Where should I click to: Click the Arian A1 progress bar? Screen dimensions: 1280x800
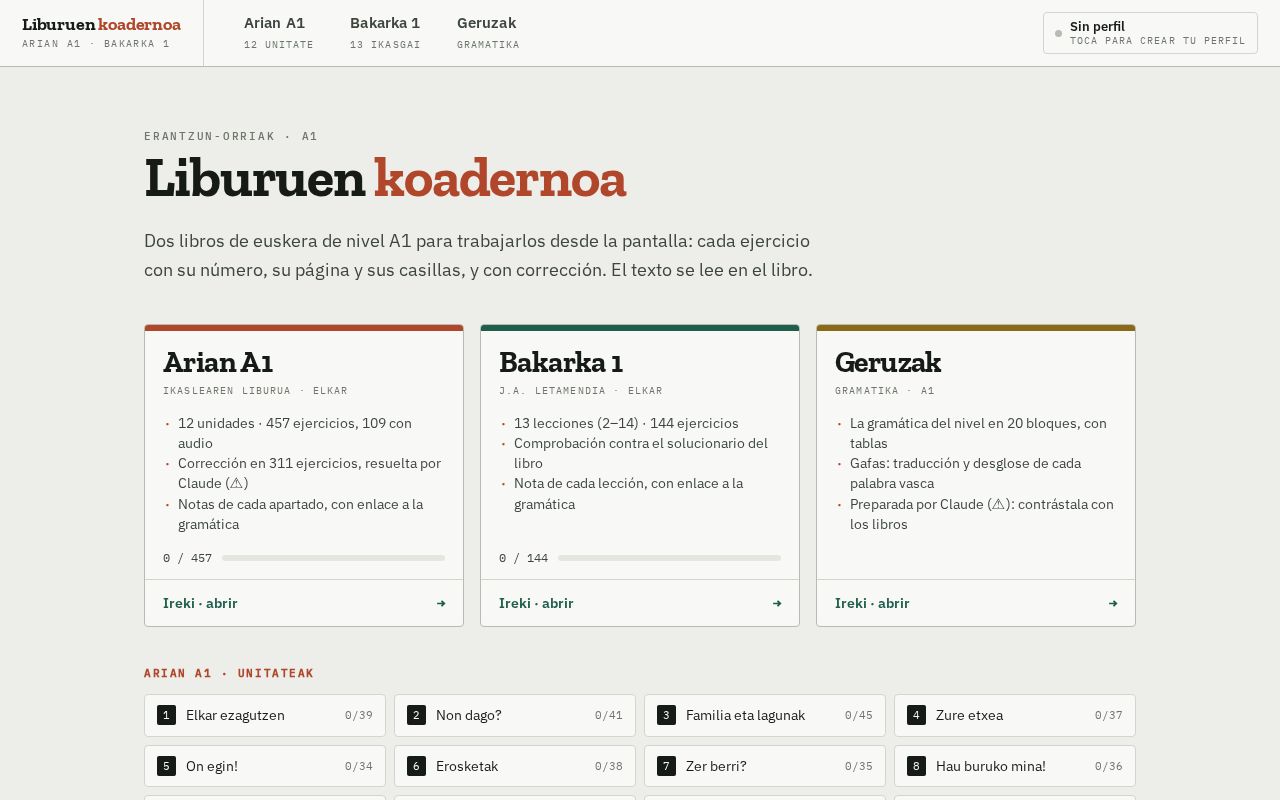(333, 558)
